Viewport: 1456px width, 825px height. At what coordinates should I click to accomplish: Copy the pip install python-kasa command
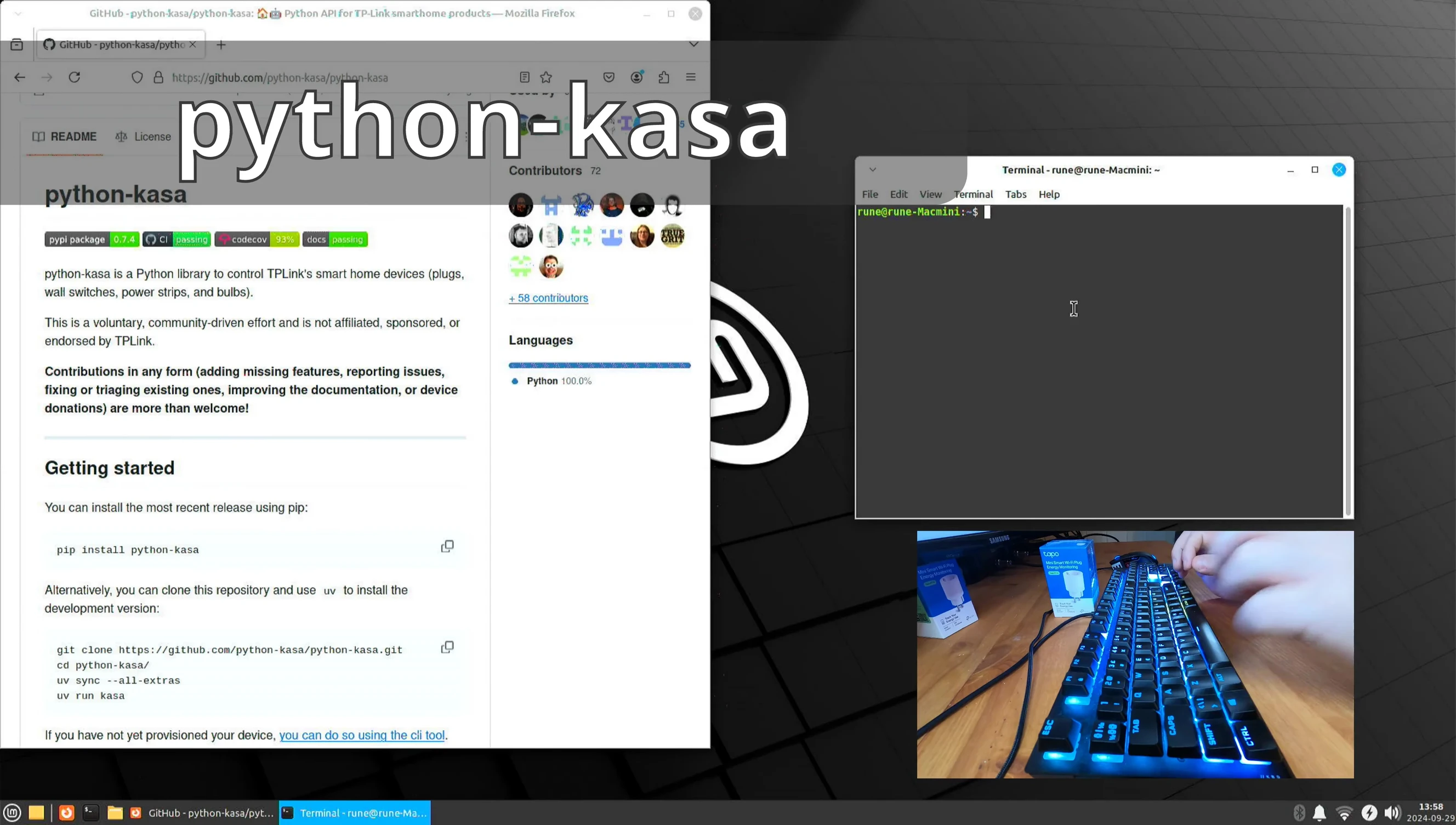tap(447, 546)
